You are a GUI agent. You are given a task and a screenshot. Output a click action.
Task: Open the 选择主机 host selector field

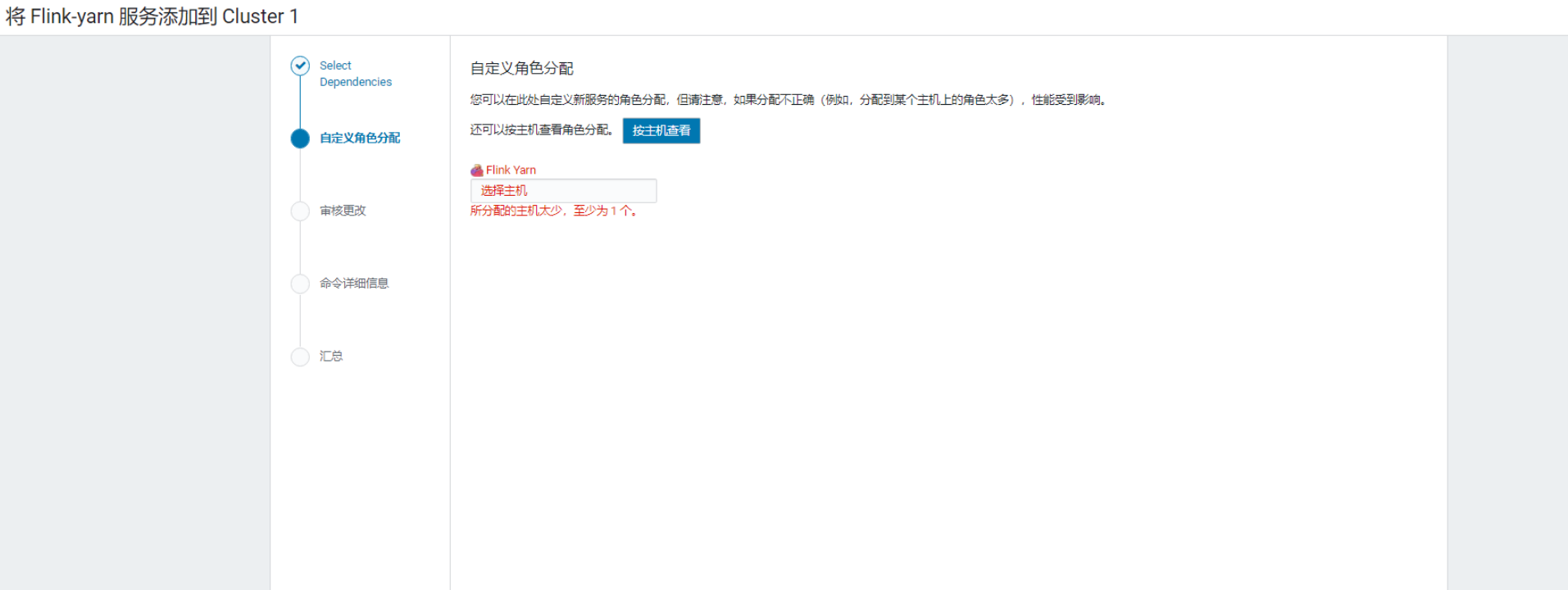pos(563,191)
